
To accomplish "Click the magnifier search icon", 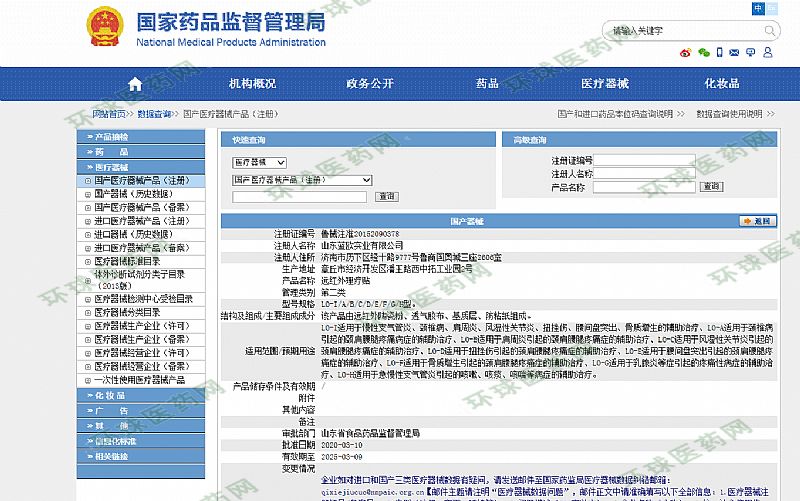I will pyautogui.click(x=770, y=30).
